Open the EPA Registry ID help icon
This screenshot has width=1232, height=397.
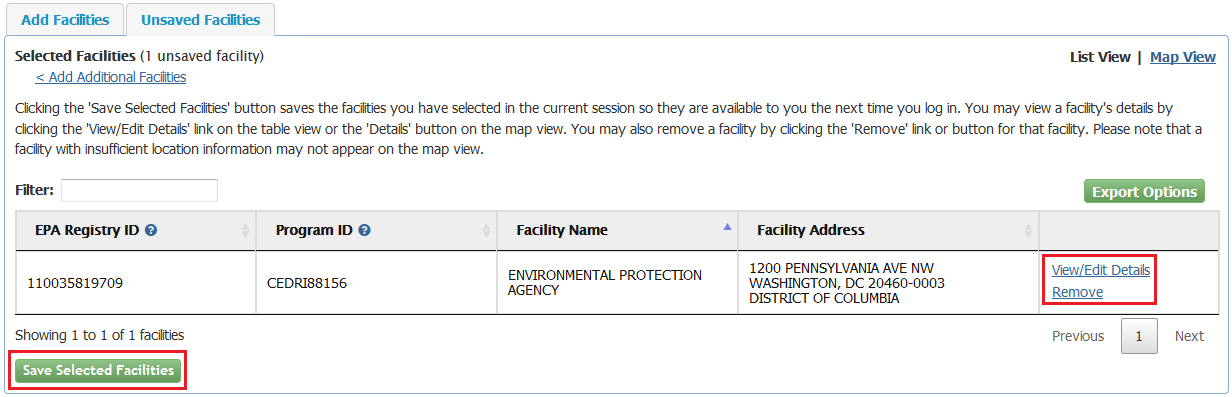click(x=151, y=230)
